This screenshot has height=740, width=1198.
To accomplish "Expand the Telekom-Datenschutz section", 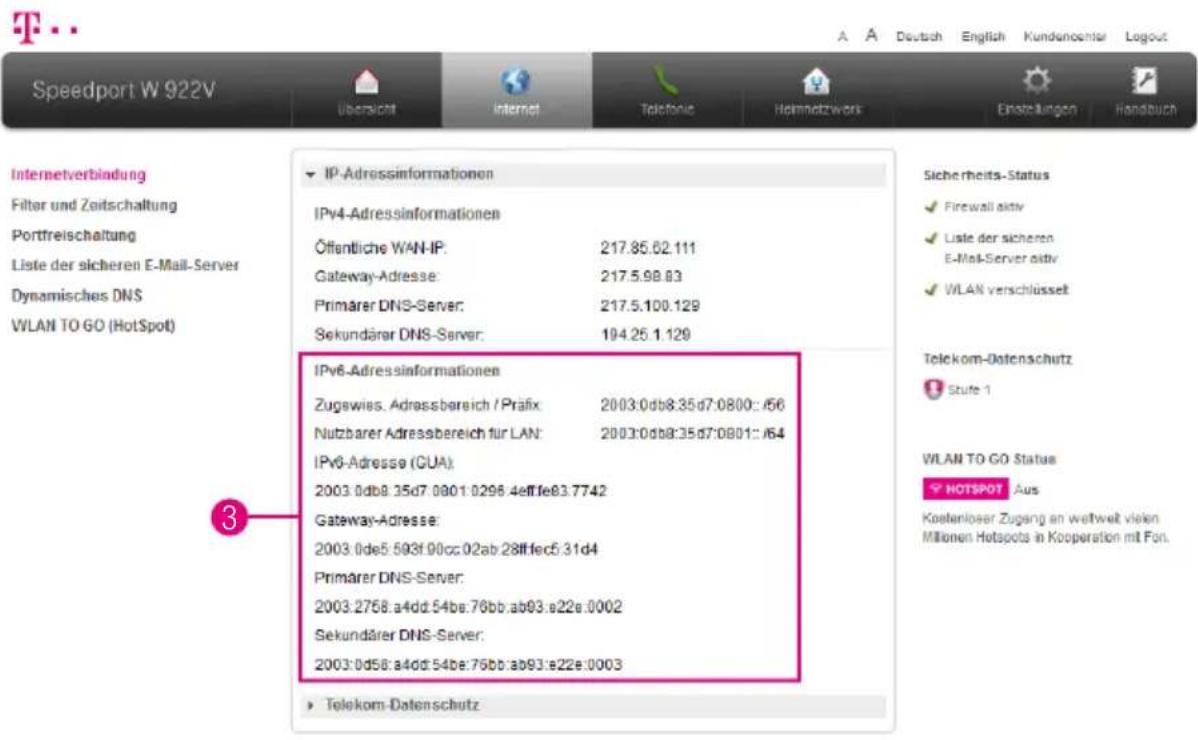I will pos(593,705).
